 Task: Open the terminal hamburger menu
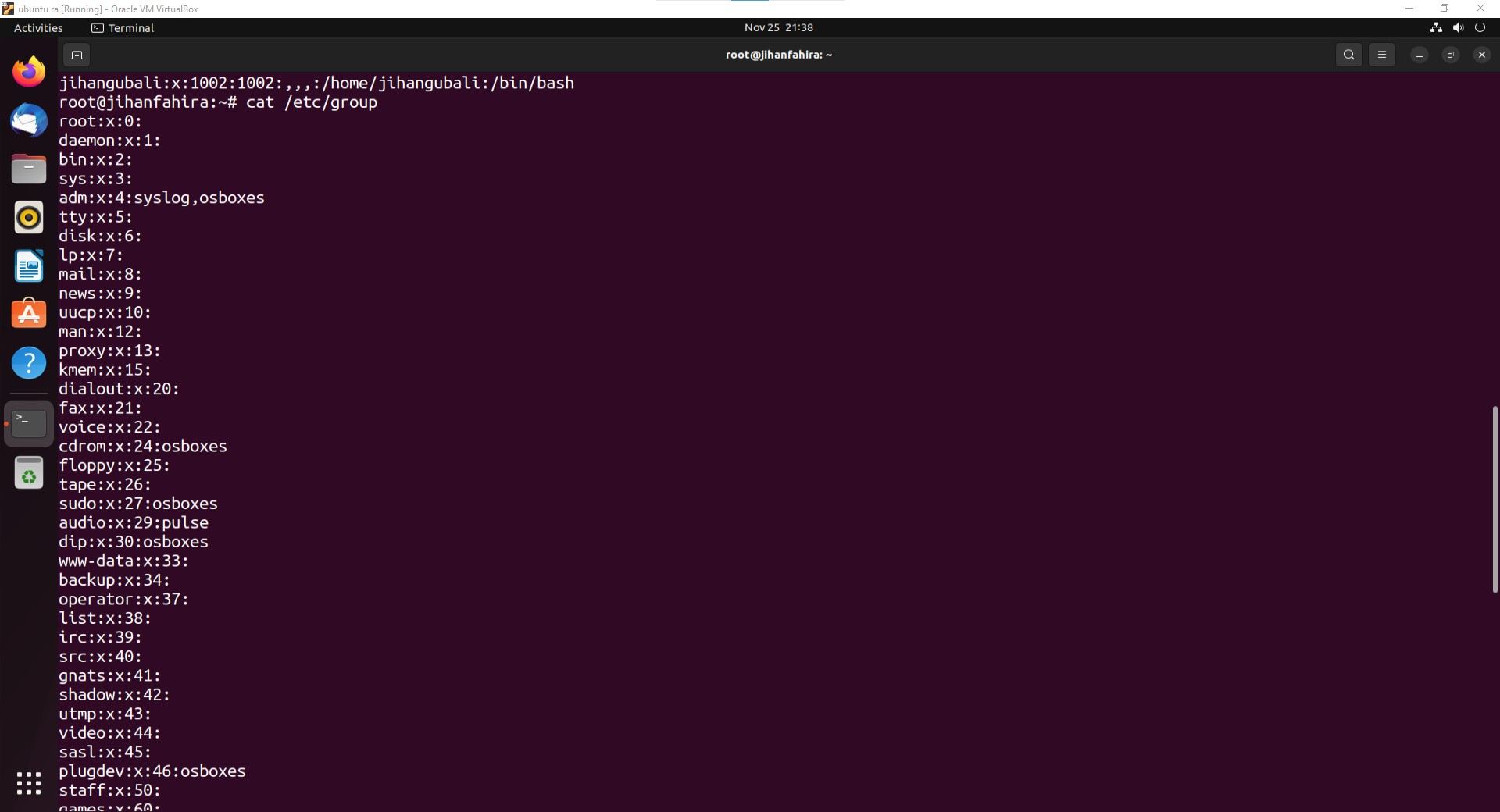point(1382,55)
